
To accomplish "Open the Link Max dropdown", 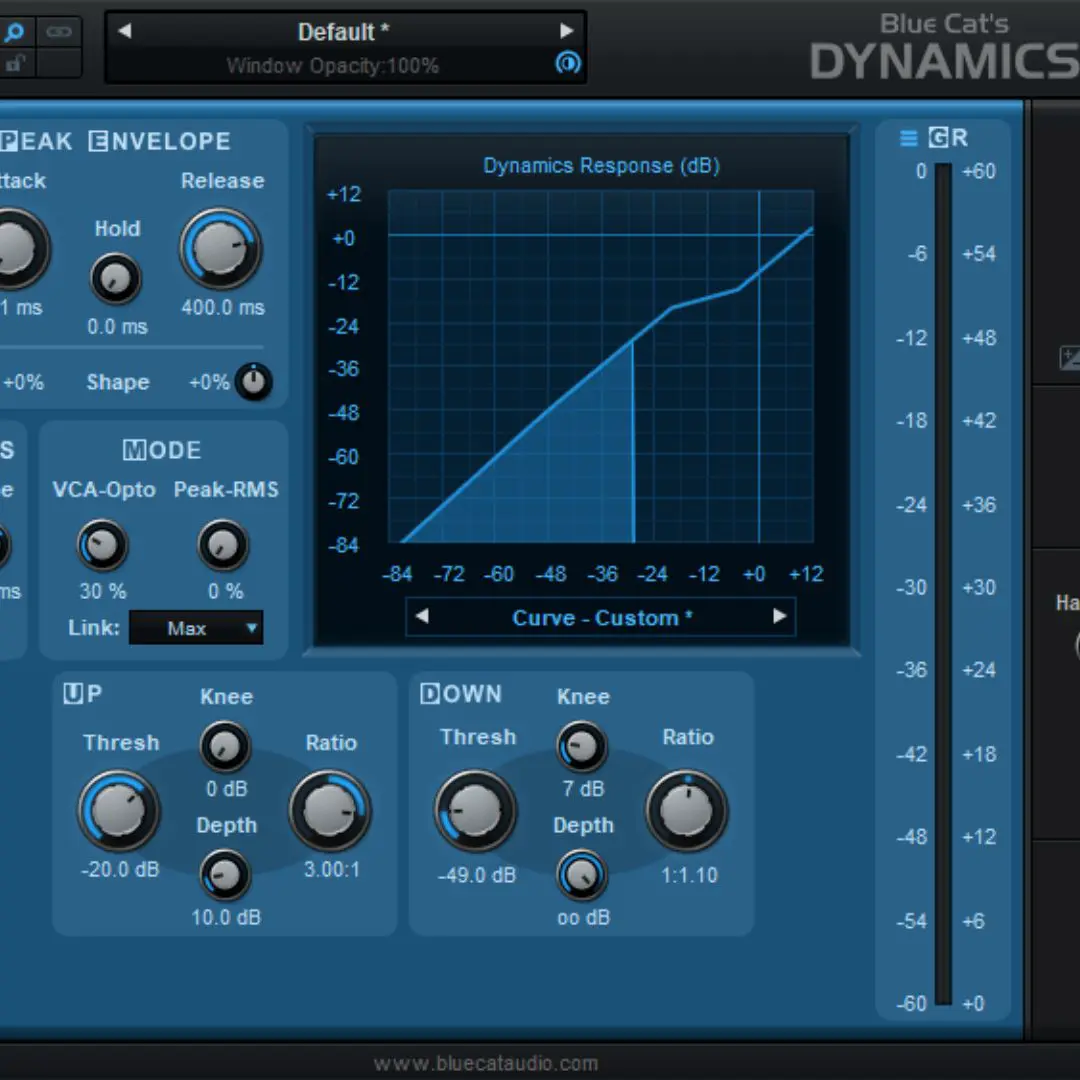I will pos(196,627).
